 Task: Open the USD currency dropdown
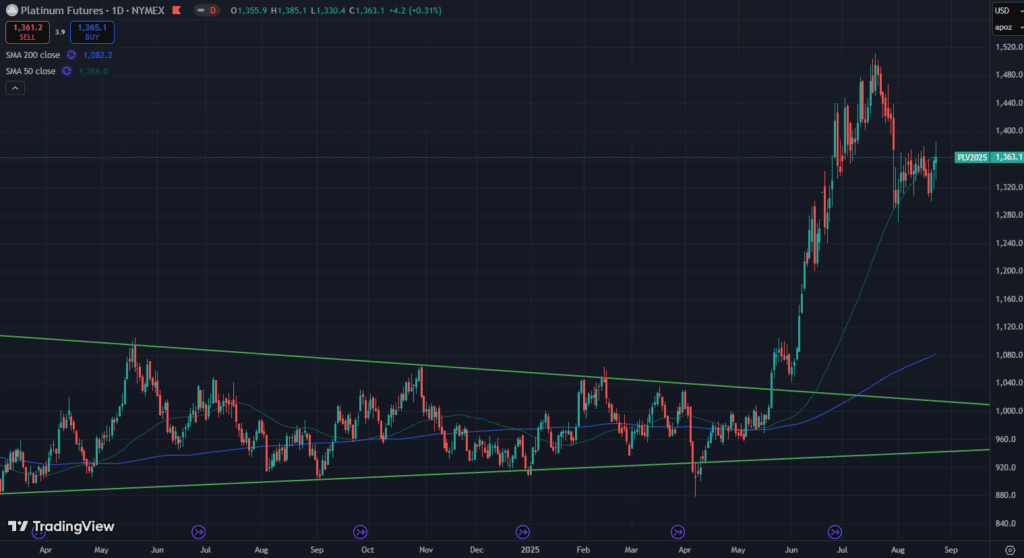(1005, 11)
